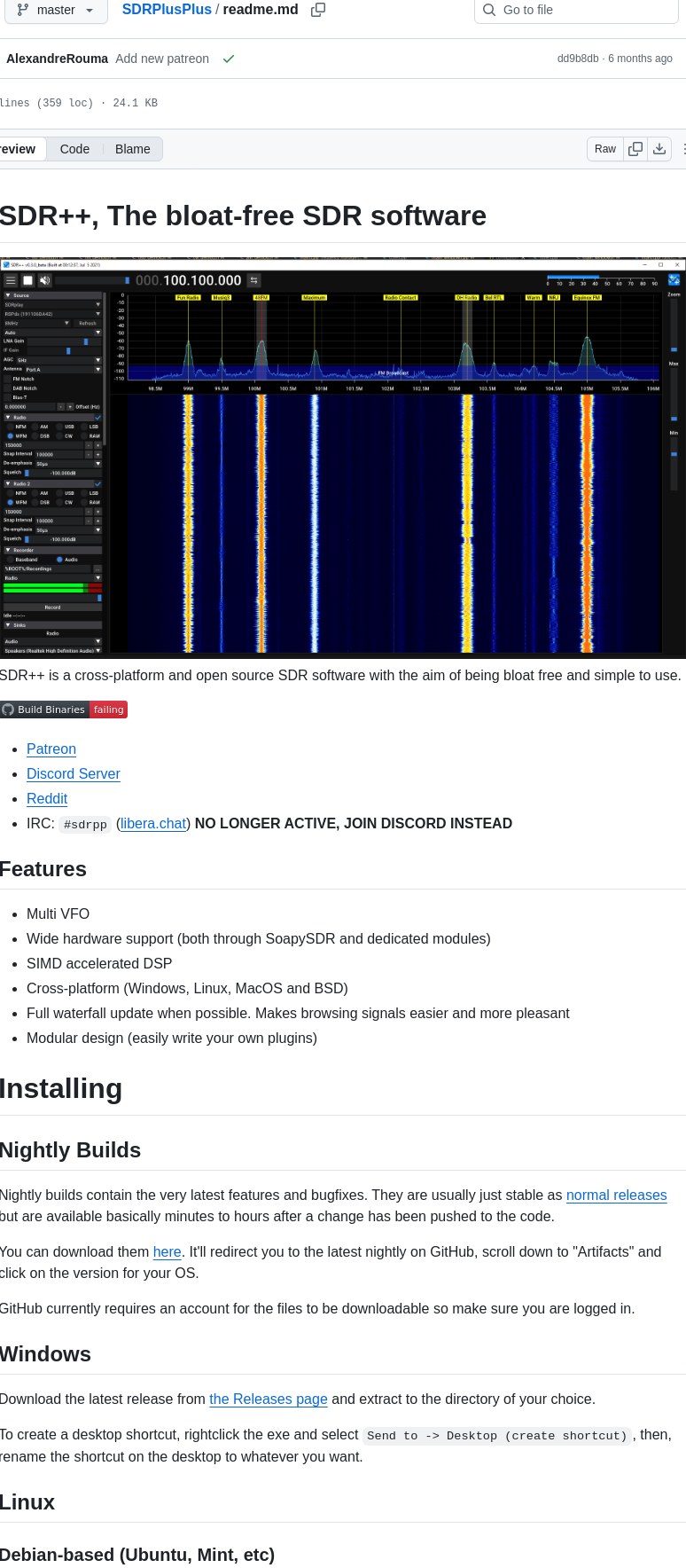Download the raw readme file
Screen dimensions: 686x1568
[x=659, y=149]
